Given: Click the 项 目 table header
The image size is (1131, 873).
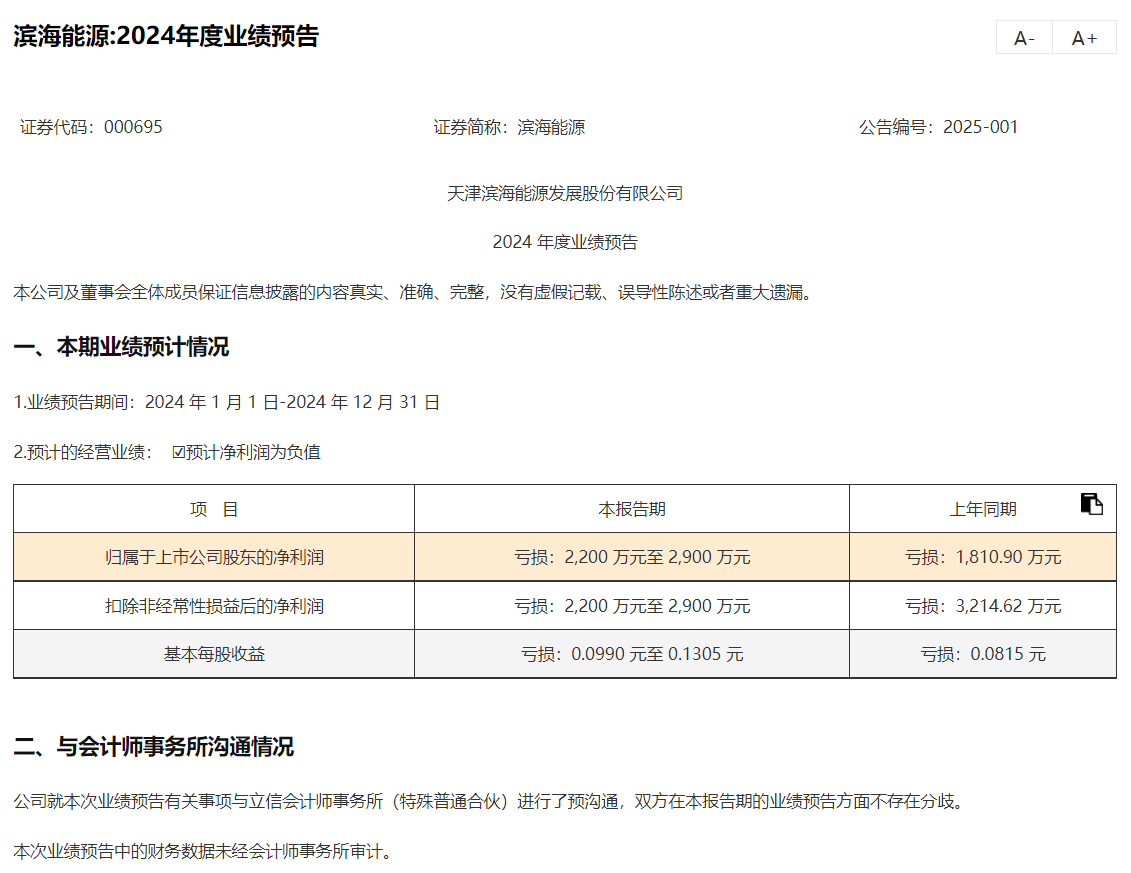Looking at the screenshot, I should pos(214,509).
